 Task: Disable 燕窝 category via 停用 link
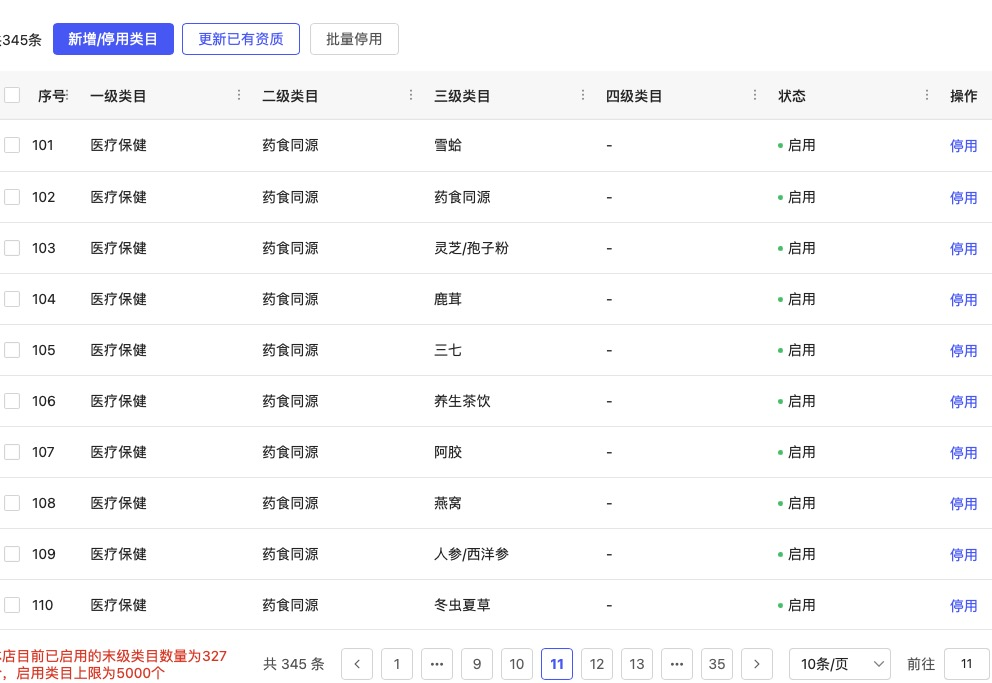[x=963, y=504]
